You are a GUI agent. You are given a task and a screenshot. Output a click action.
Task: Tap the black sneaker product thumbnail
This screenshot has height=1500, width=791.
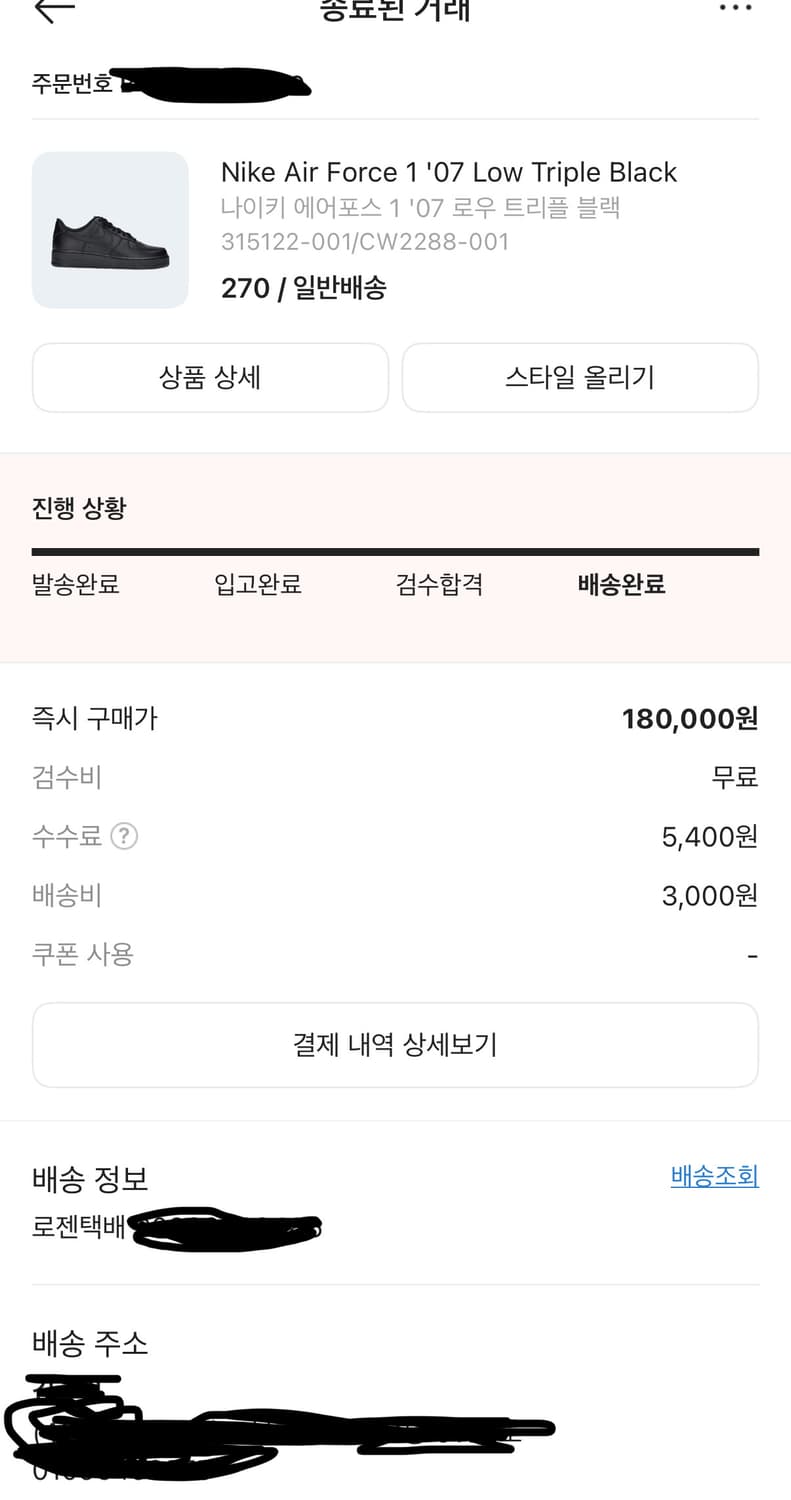(x=110, y=230)
